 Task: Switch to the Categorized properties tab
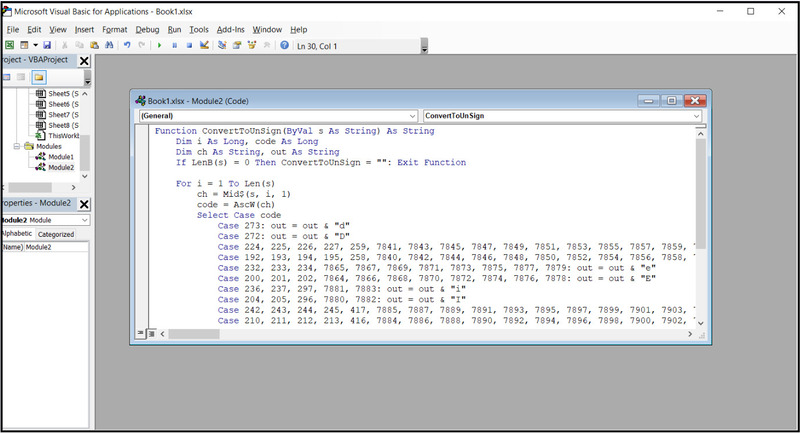pos(56,234)
